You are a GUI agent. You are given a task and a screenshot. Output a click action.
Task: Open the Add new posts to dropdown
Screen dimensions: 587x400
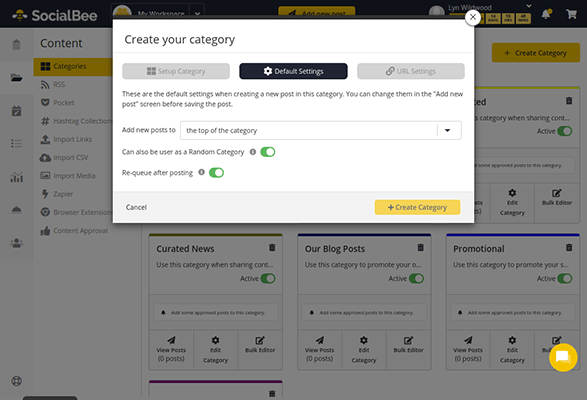click(321, 130)
